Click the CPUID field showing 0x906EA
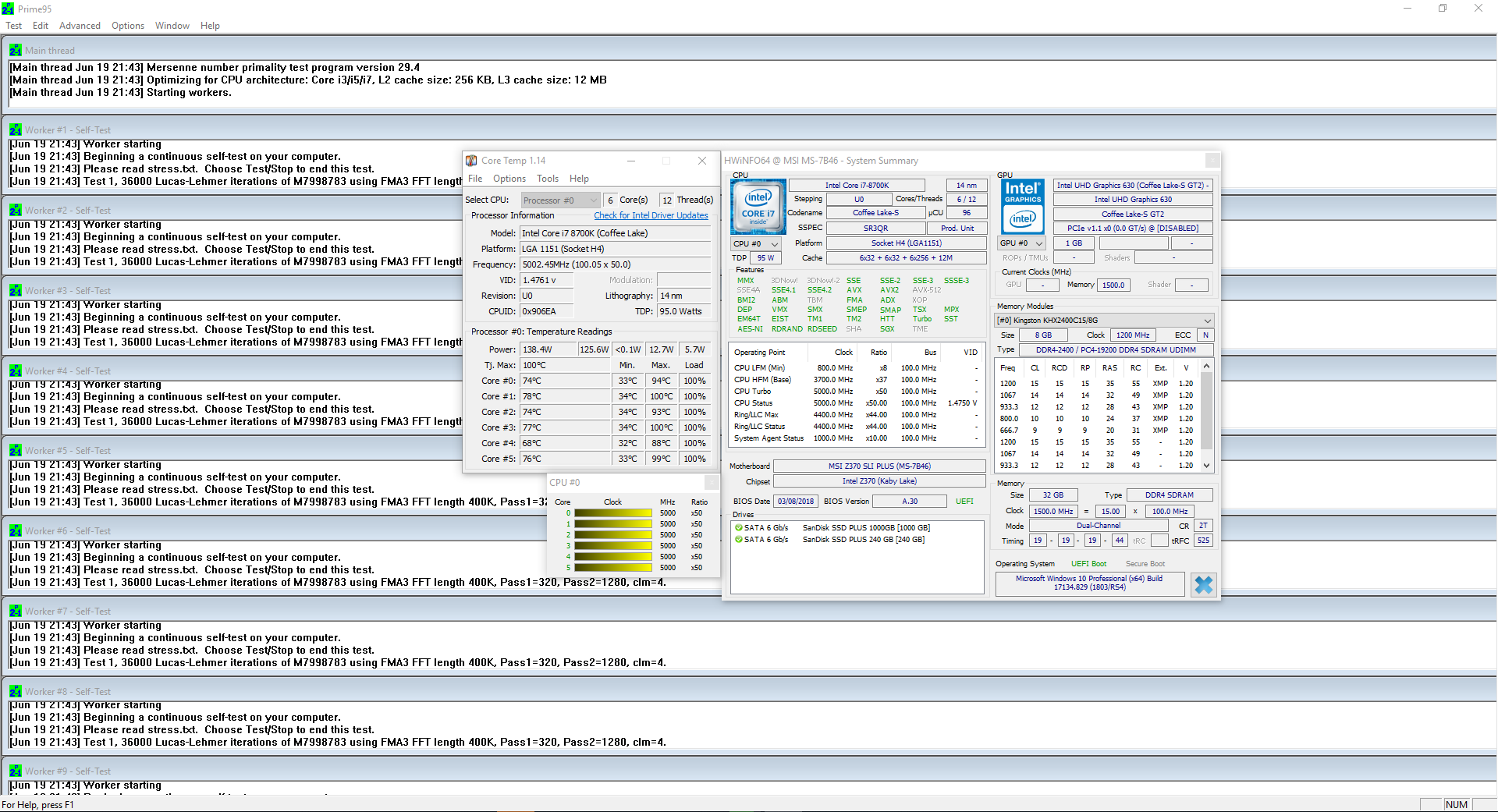Viewport: 1498px width, 812px height. coord(547,311)
